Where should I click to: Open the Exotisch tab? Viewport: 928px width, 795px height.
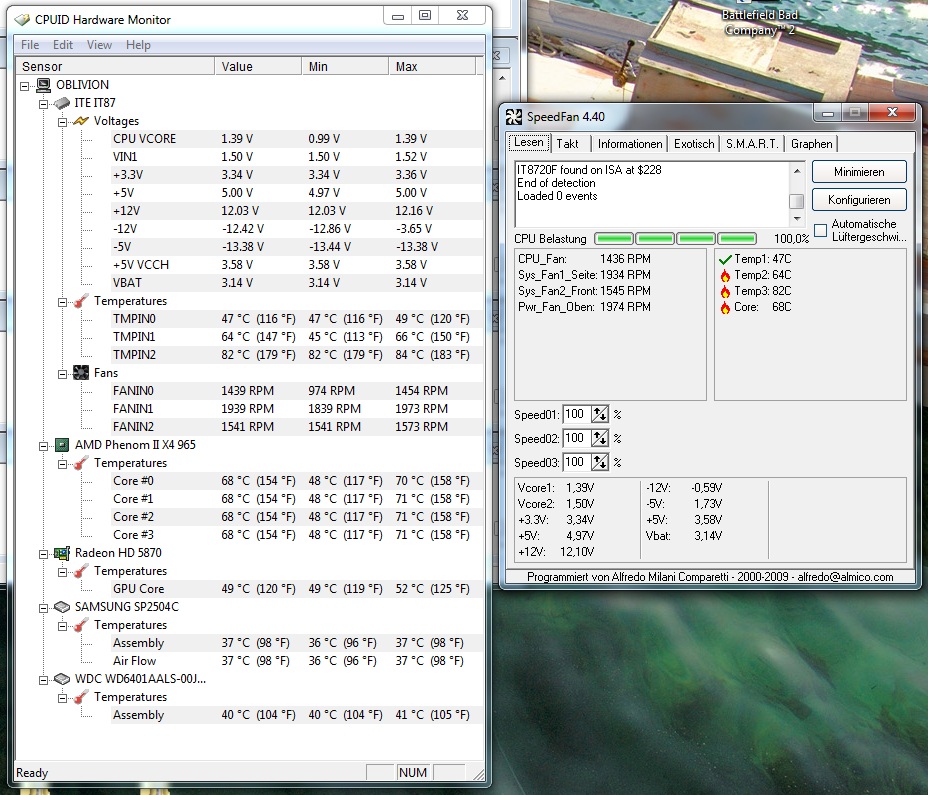click(694, 144)
